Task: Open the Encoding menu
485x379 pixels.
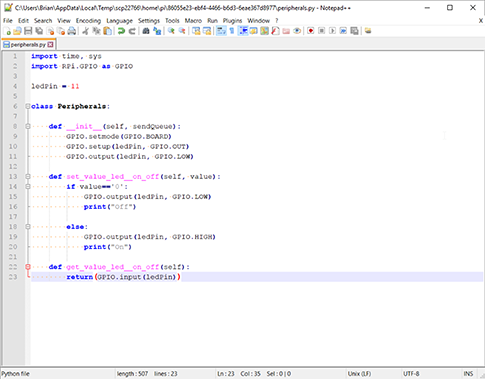Action: click(88, 21)
